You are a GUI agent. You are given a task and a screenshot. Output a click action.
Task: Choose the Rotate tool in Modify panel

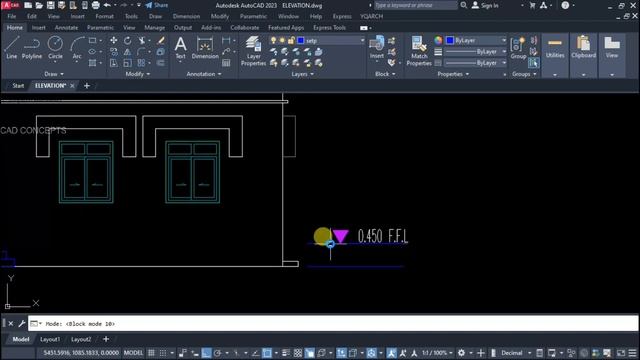(x=127, y=40)
